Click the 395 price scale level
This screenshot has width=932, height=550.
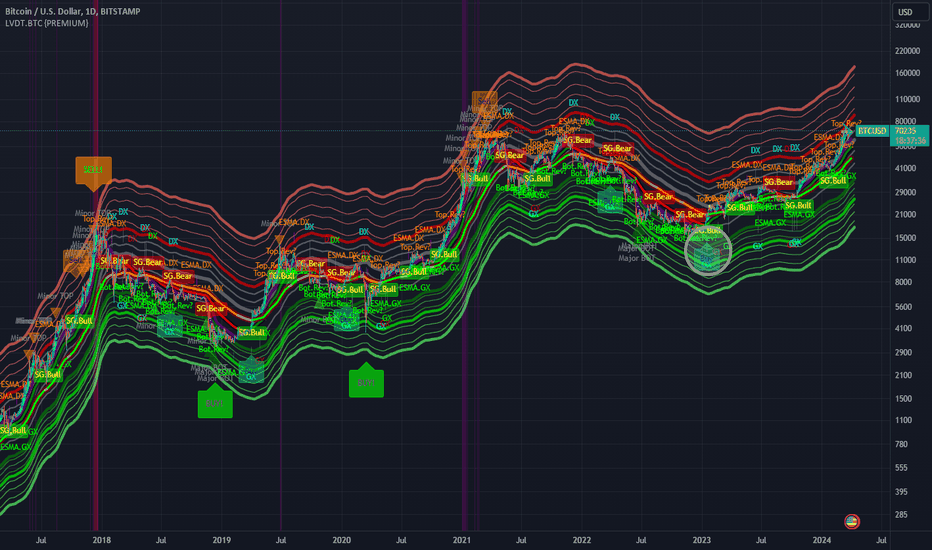[901, 492]
